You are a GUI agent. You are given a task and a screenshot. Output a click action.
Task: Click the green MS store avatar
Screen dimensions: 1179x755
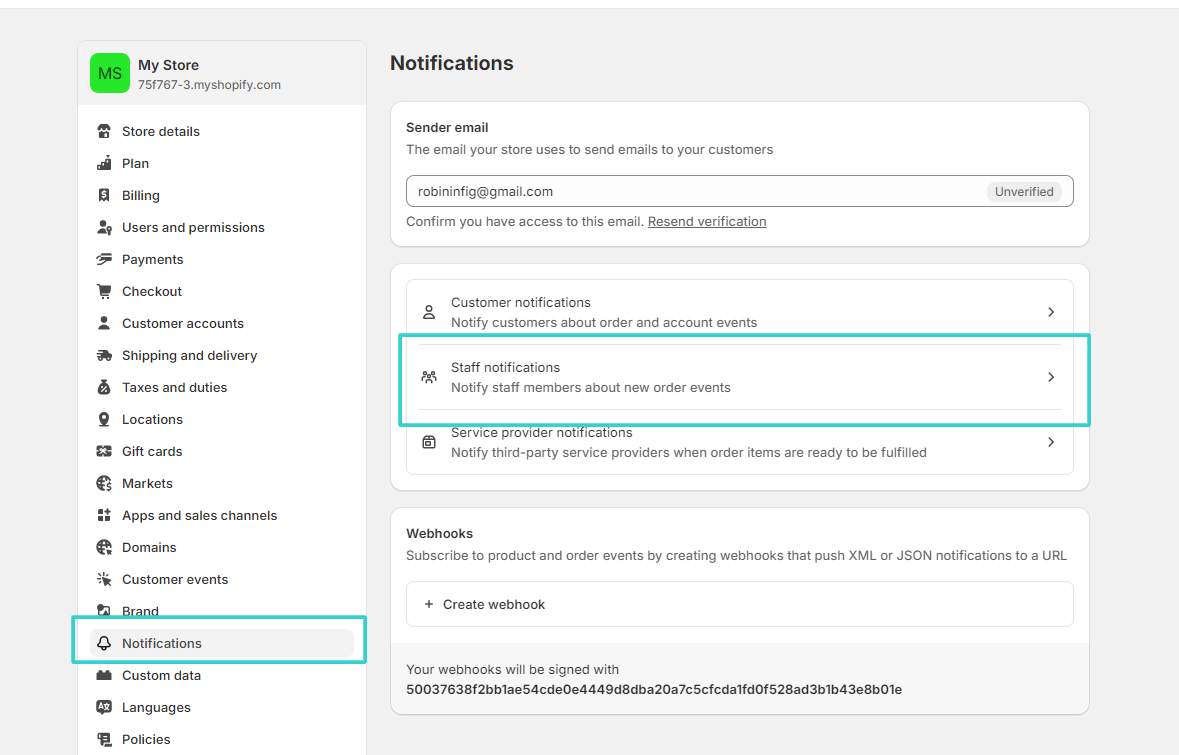(x=110, y=73)
